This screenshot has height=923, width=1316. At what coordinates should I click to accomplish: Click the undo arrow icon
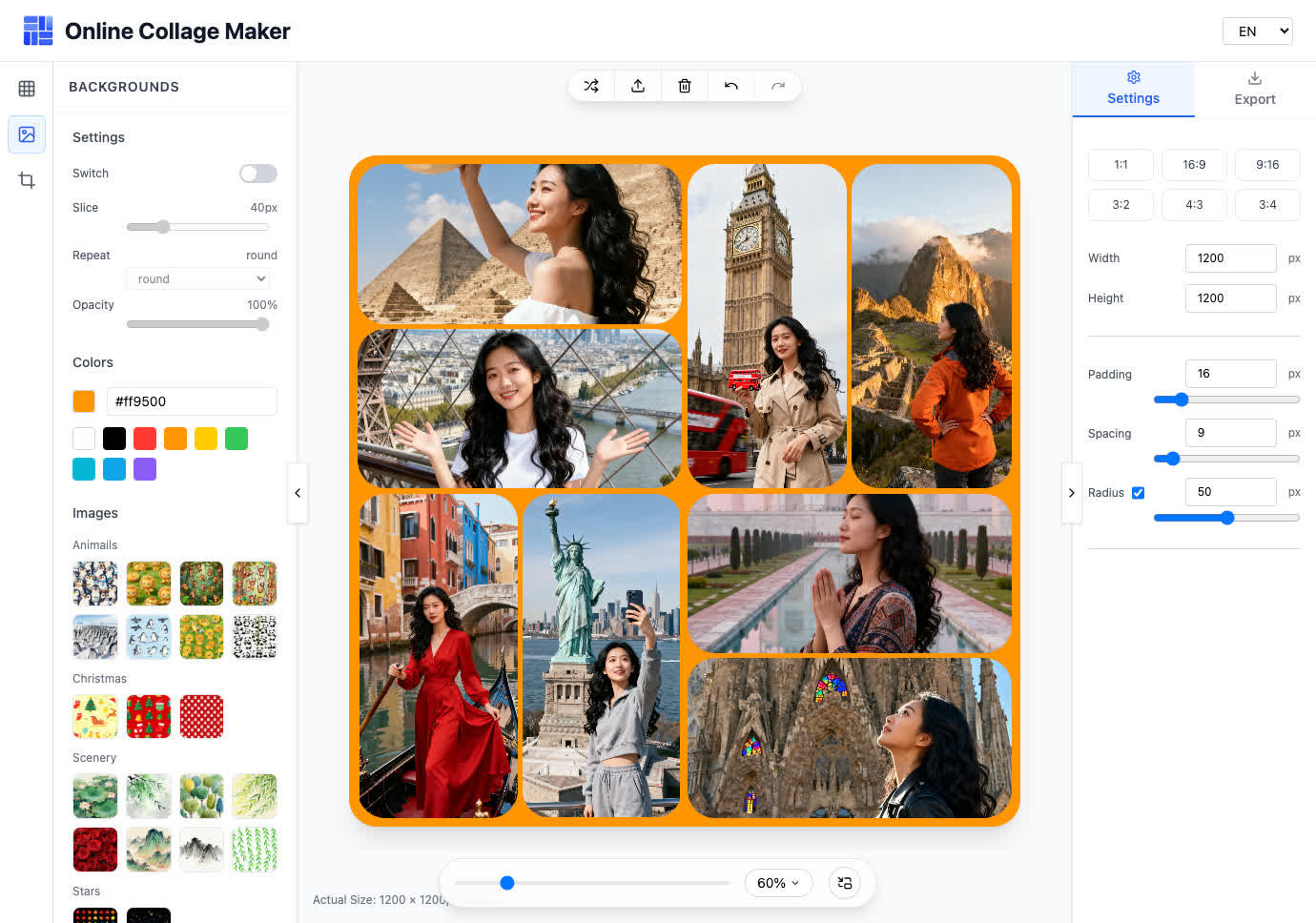(731, 86)
